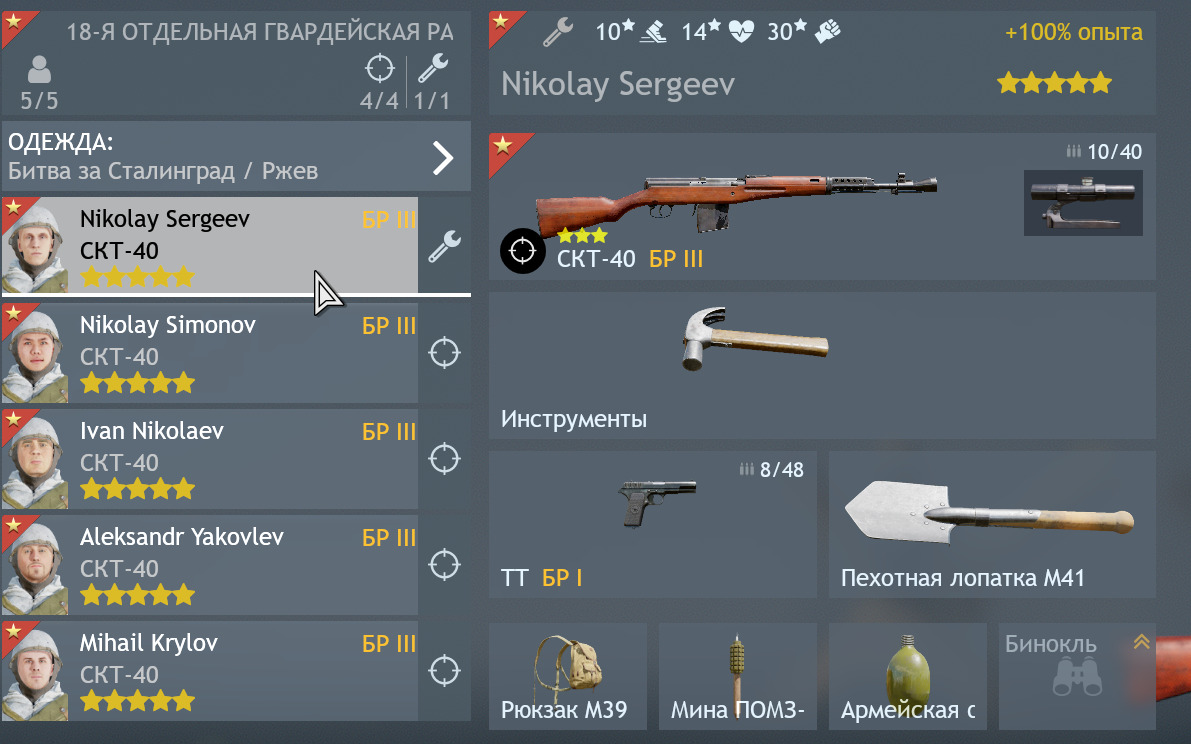This screenshot has width=1191, height=744.
Task: Click the squad repair wrench counter 1/1
Action: pos(432,82)
